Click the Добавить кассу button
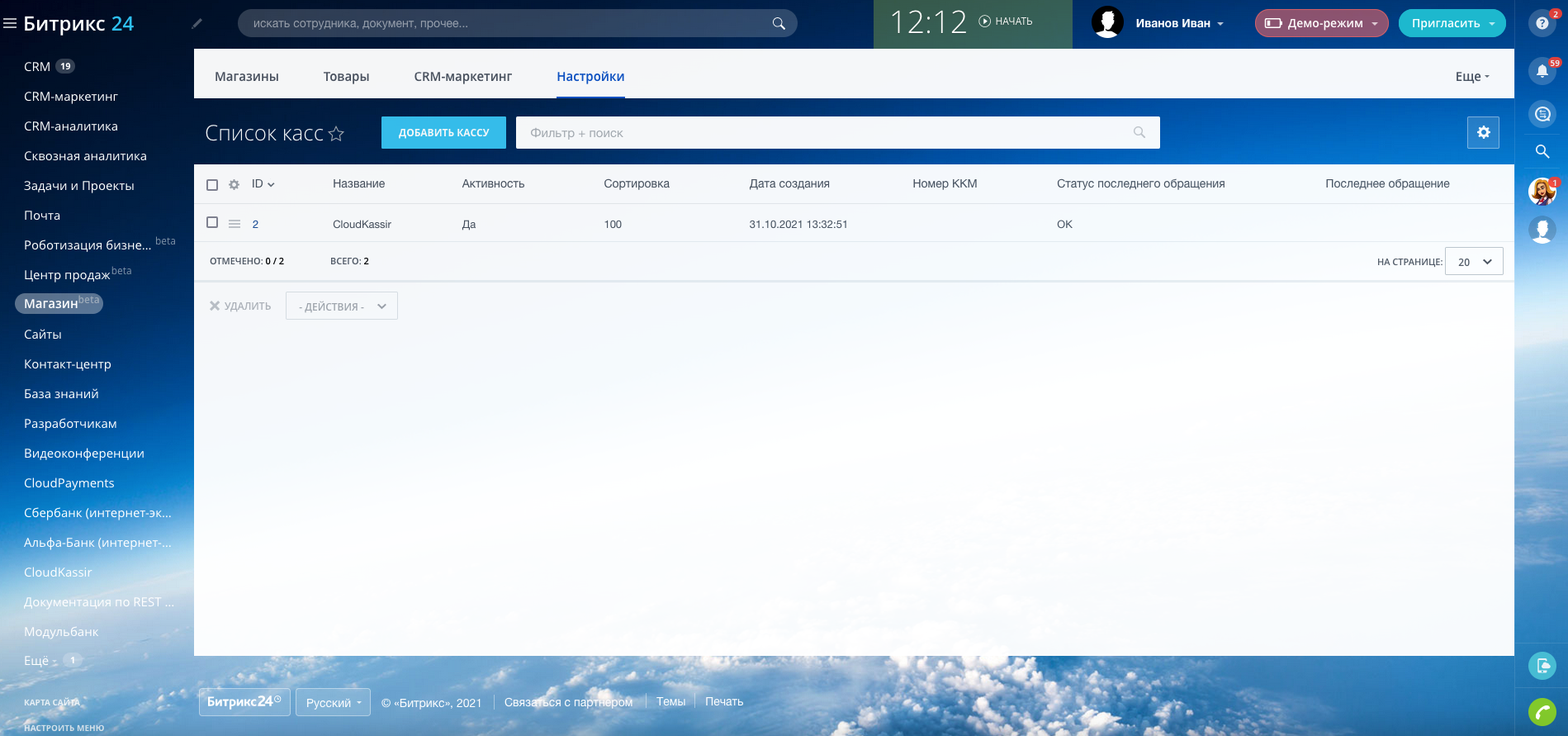 (443, 133)
